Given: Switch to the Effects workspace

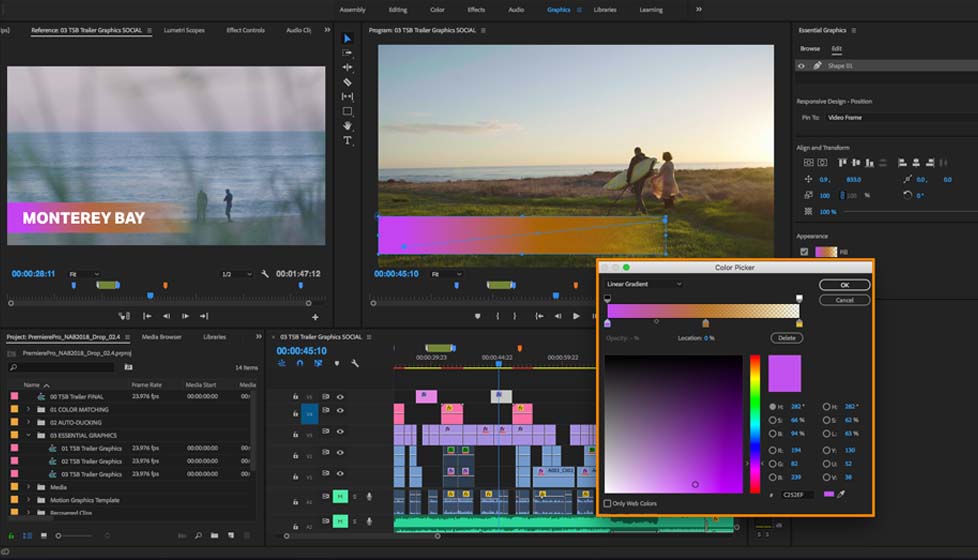Looking at the screenshot, I should pos(477,10).
